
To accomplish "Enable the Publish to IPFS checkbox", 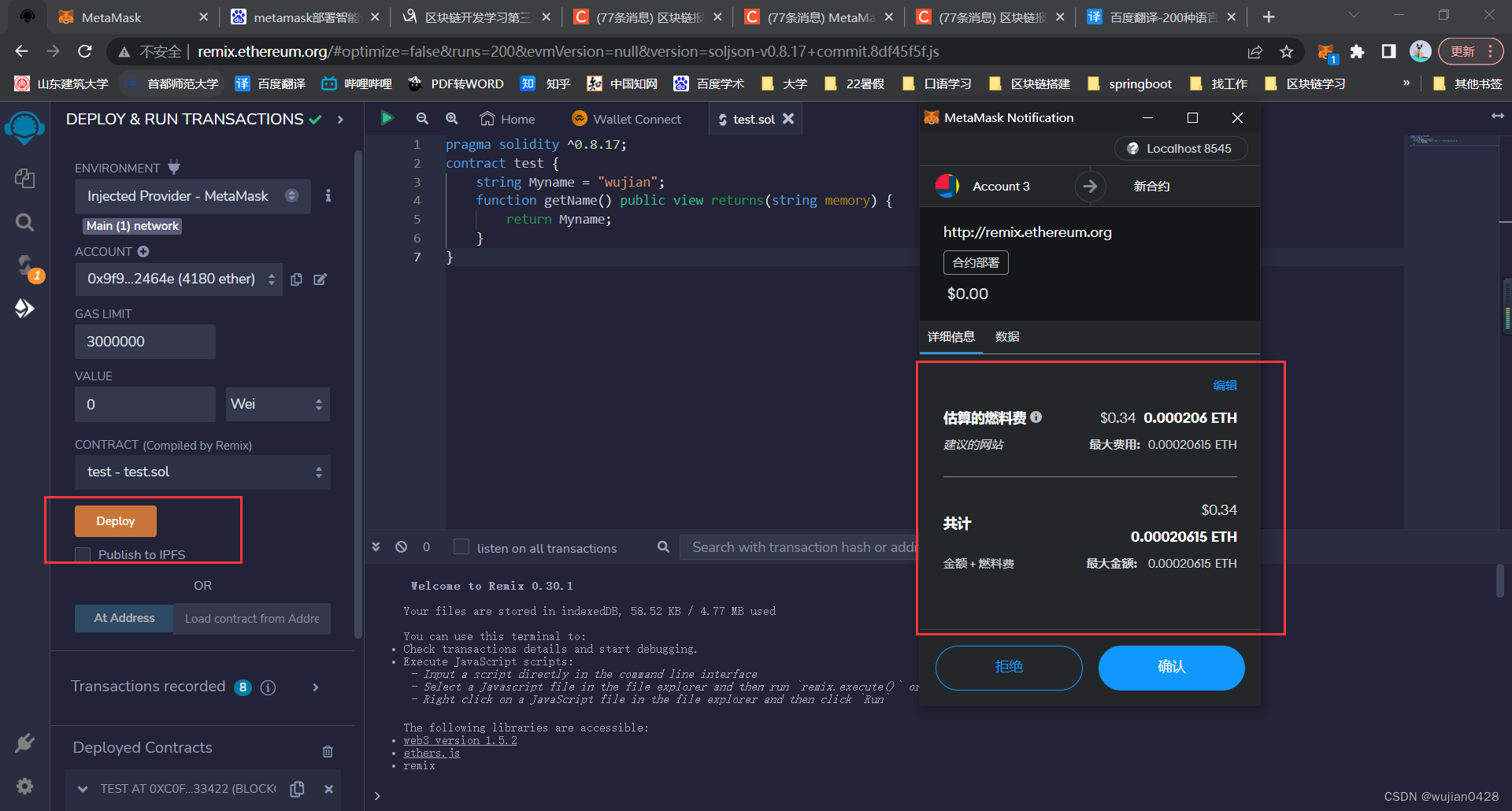I will click(83, 554).
